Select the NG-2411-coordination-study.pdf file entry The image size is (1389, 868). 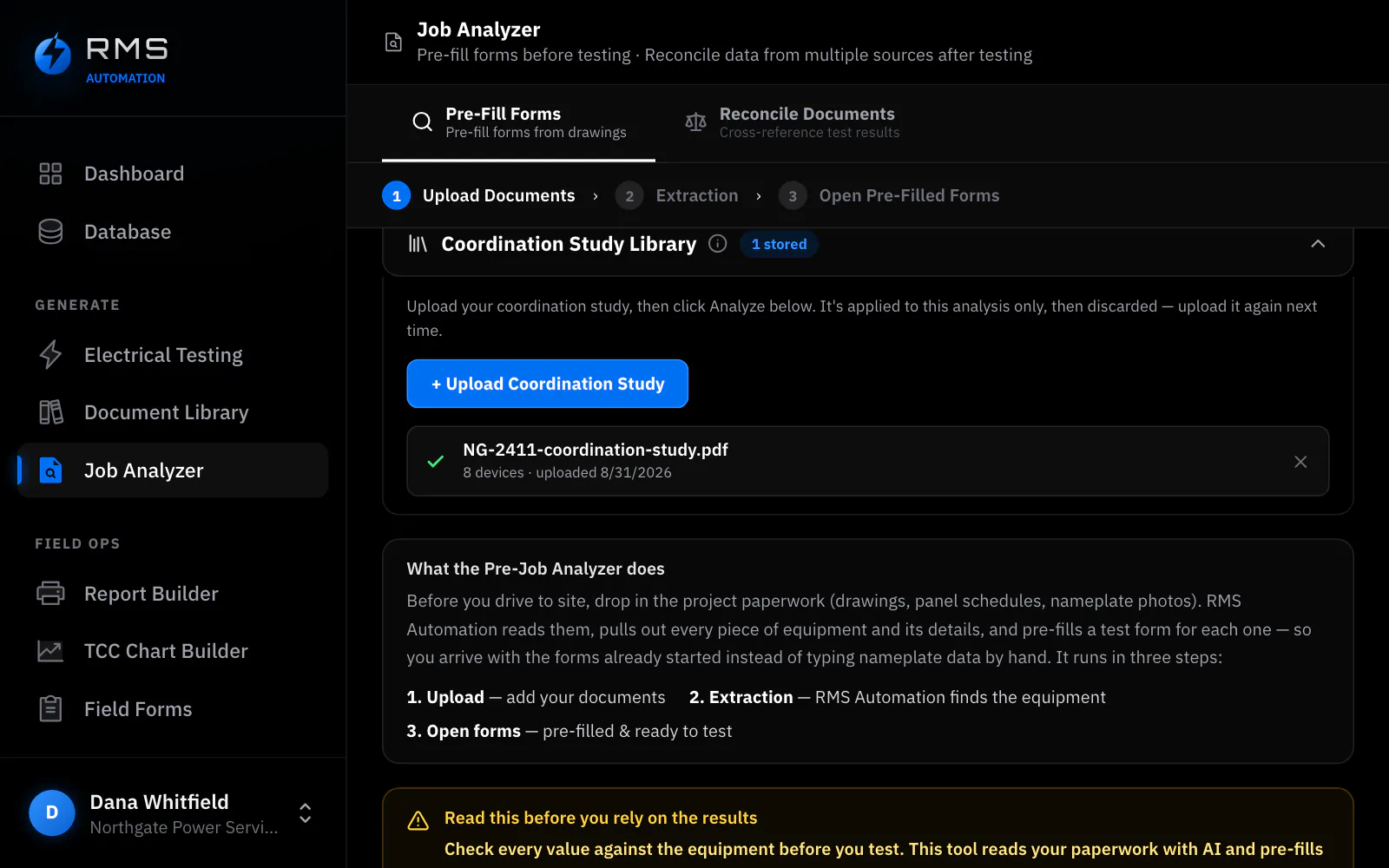[x=868, y=461]
